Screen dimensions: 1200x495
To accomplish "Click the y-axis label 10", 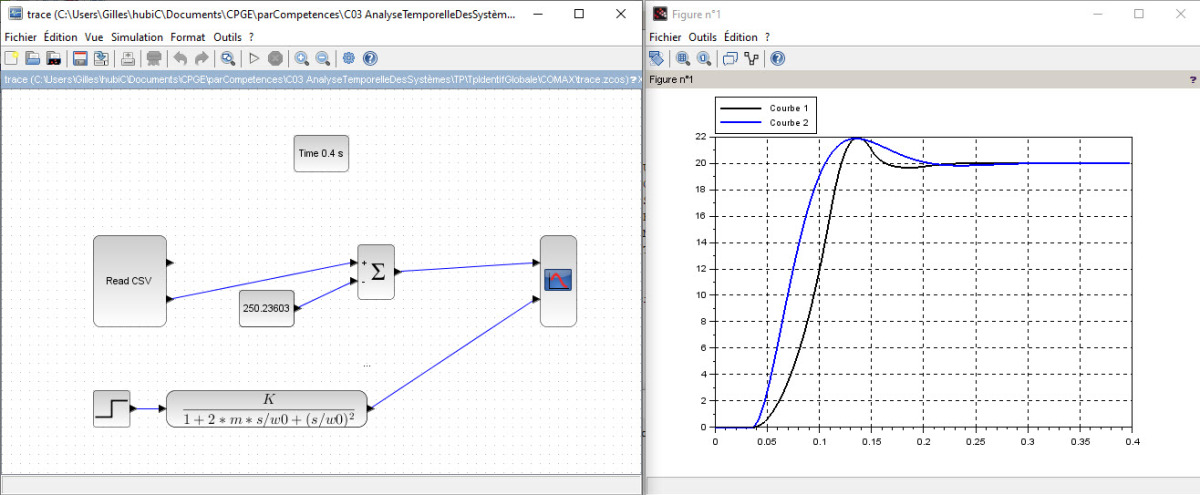I will [x=701, y=295].
